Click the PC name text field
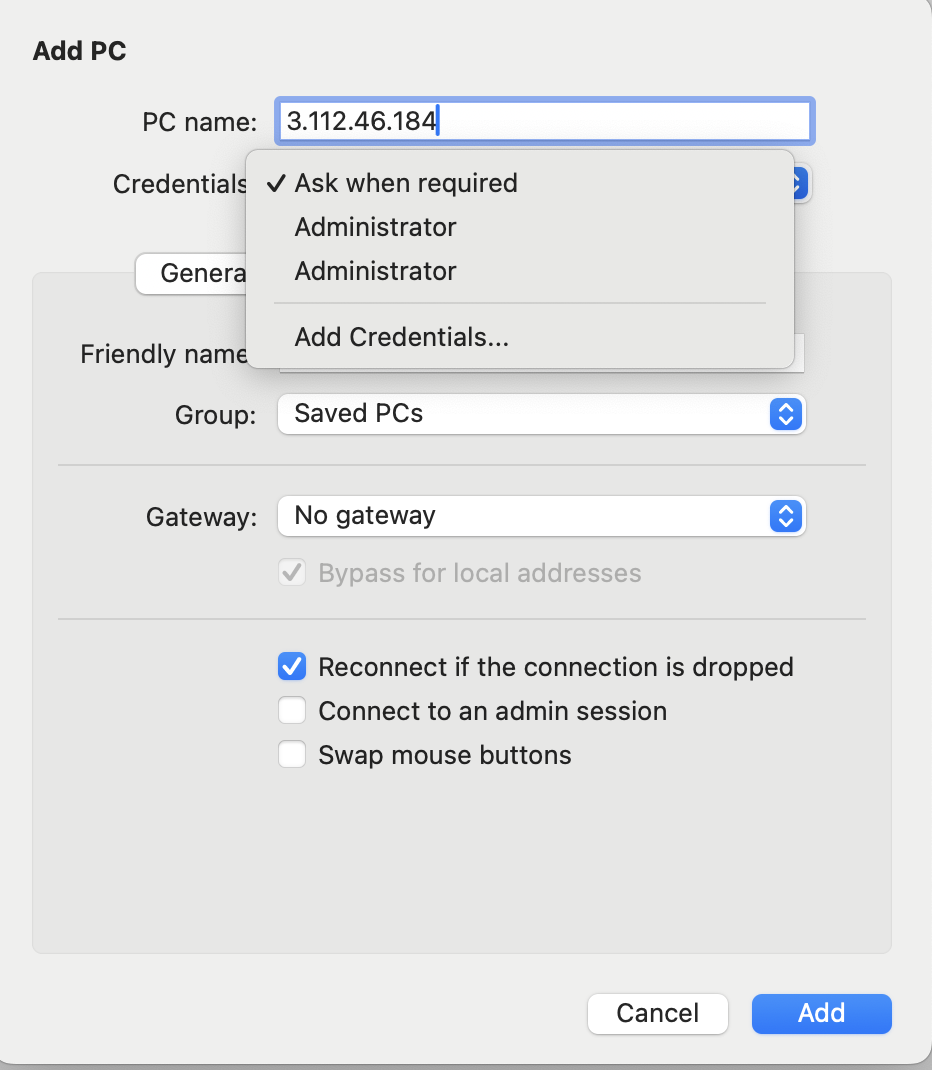932x1070 pixels. 544,122
